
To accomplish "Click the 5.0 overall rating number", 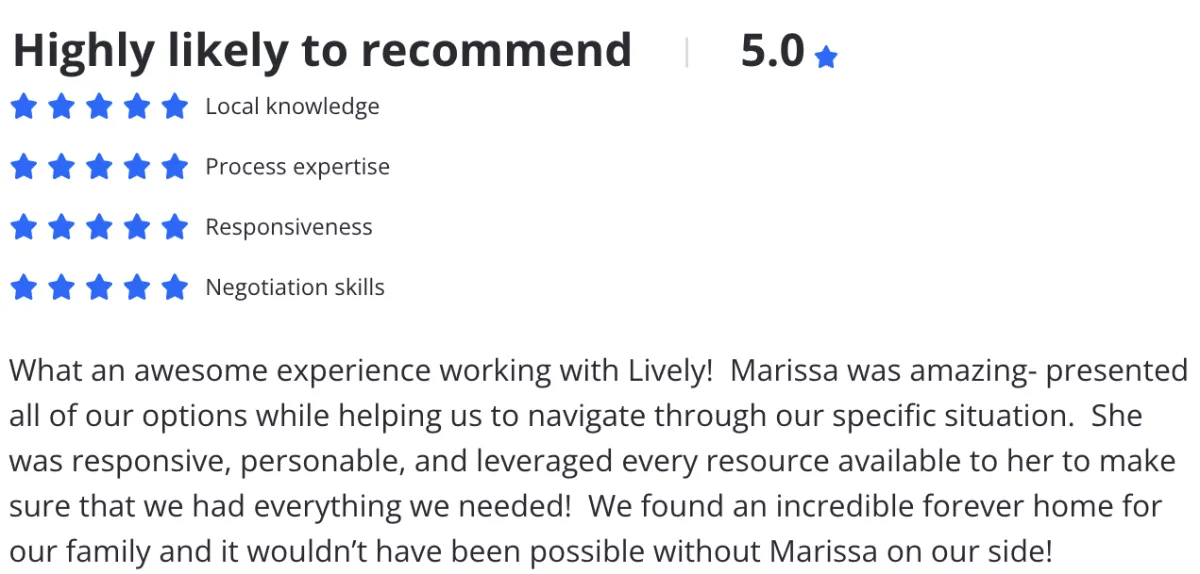I will [x=773, y=50].
